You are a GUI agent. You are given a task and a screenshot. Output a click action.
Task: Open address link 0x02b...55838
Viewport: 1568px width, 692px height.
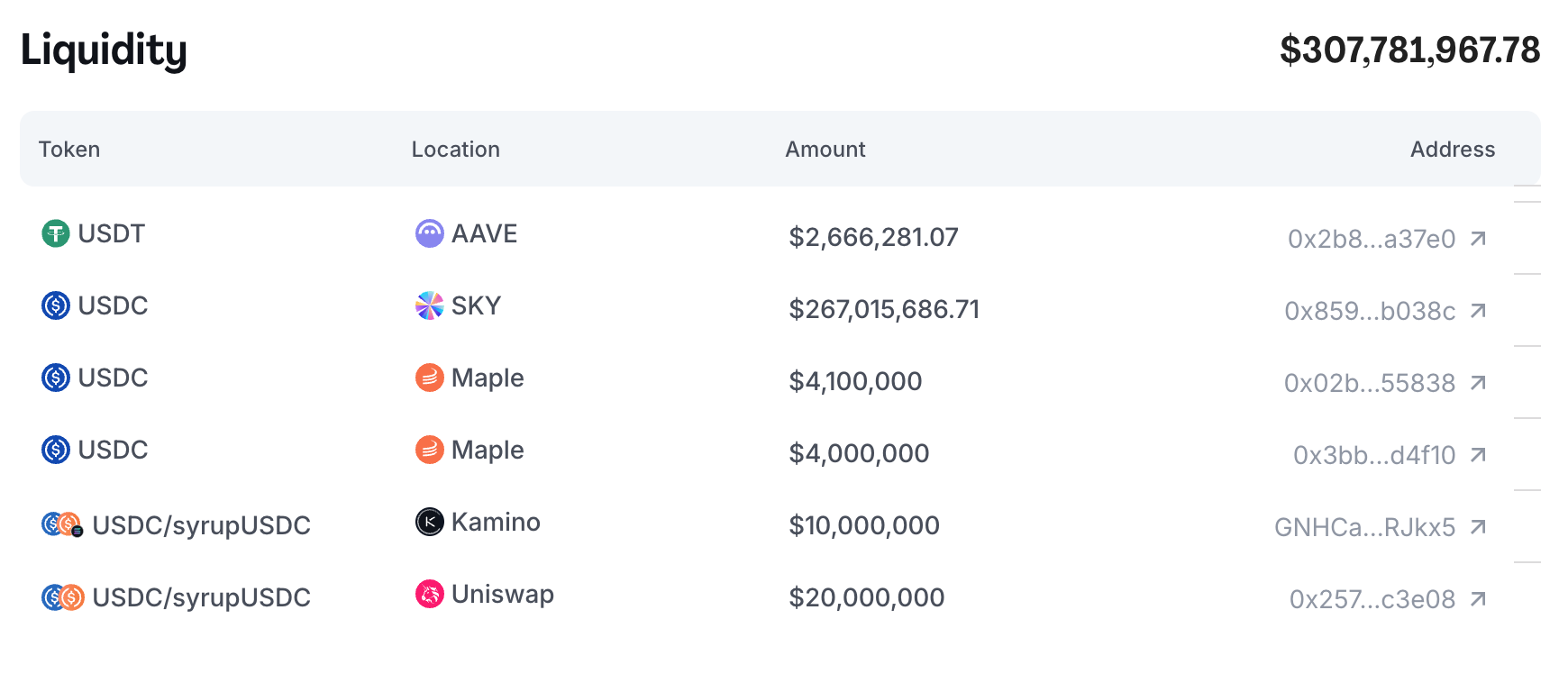point(1369,383)
